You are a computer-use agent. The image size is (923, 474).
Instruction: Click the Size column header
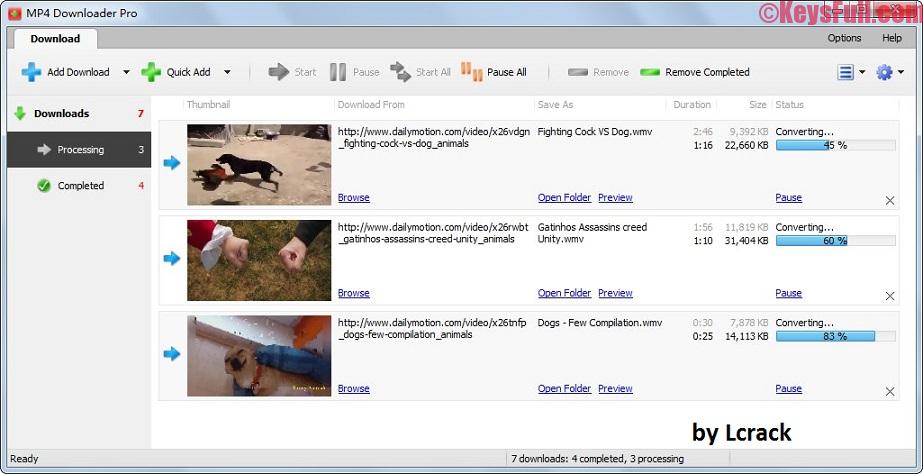point(758,105)
